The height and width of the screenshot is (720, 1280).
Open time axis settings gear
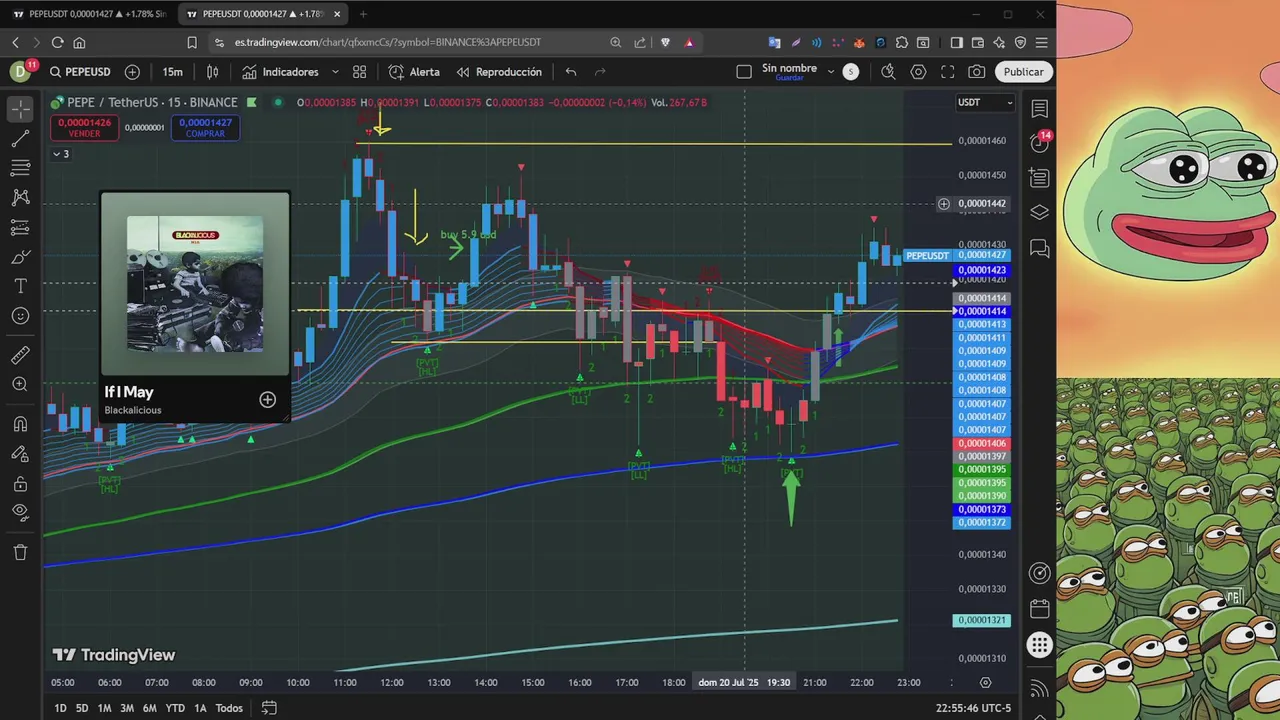coord(985,683)
